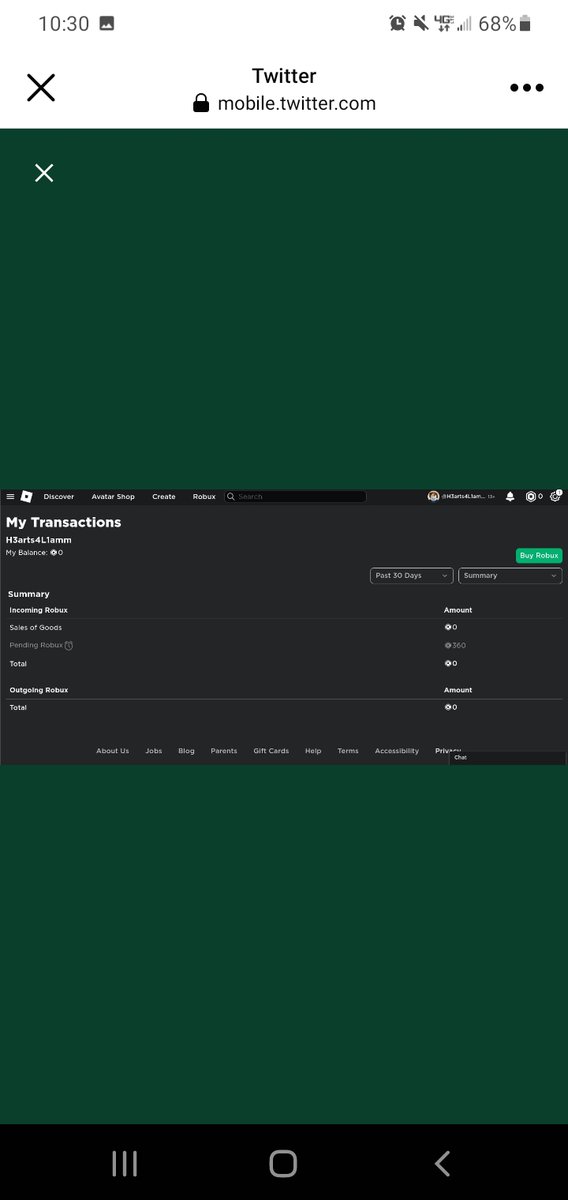Tap the lock icon beside mobile.twitter.com
The height and width of the screenshot is (1200, 568).
(201, 104)
